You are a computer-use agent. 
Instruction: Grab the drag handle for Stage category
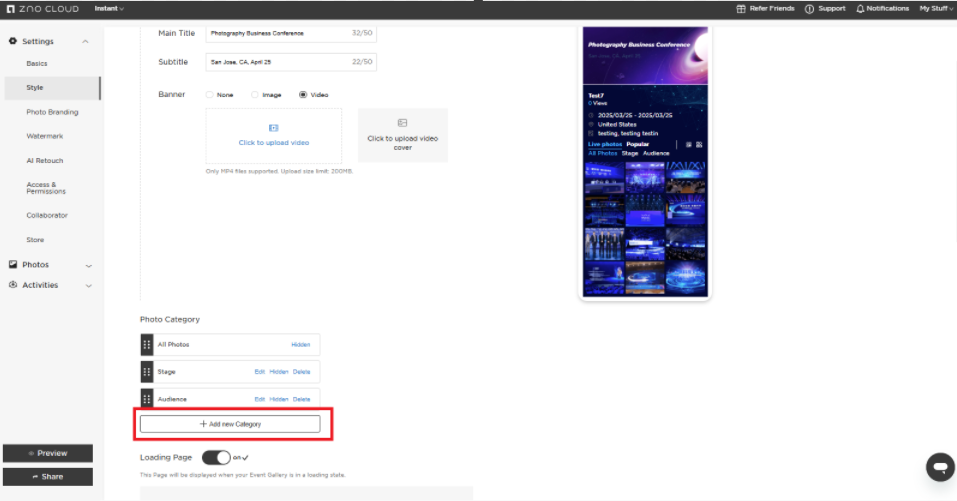tap(146, 371)
